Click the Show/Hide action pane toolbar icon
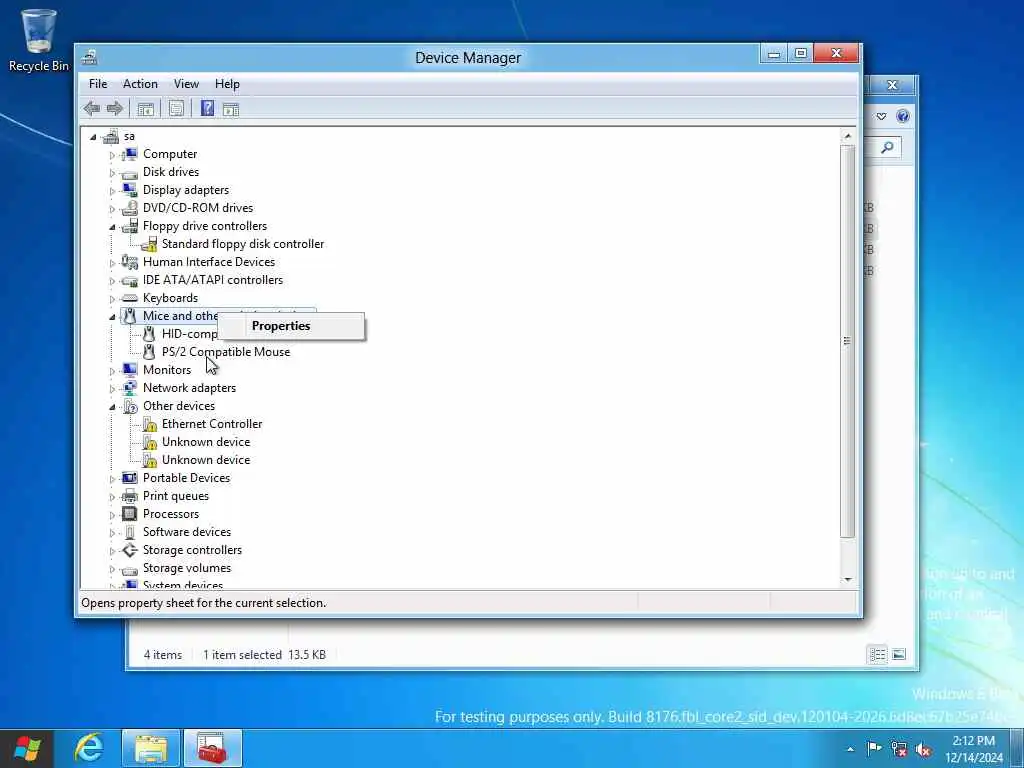The image size is (1024, 768). pyautogui.click(x=231, y=109)
